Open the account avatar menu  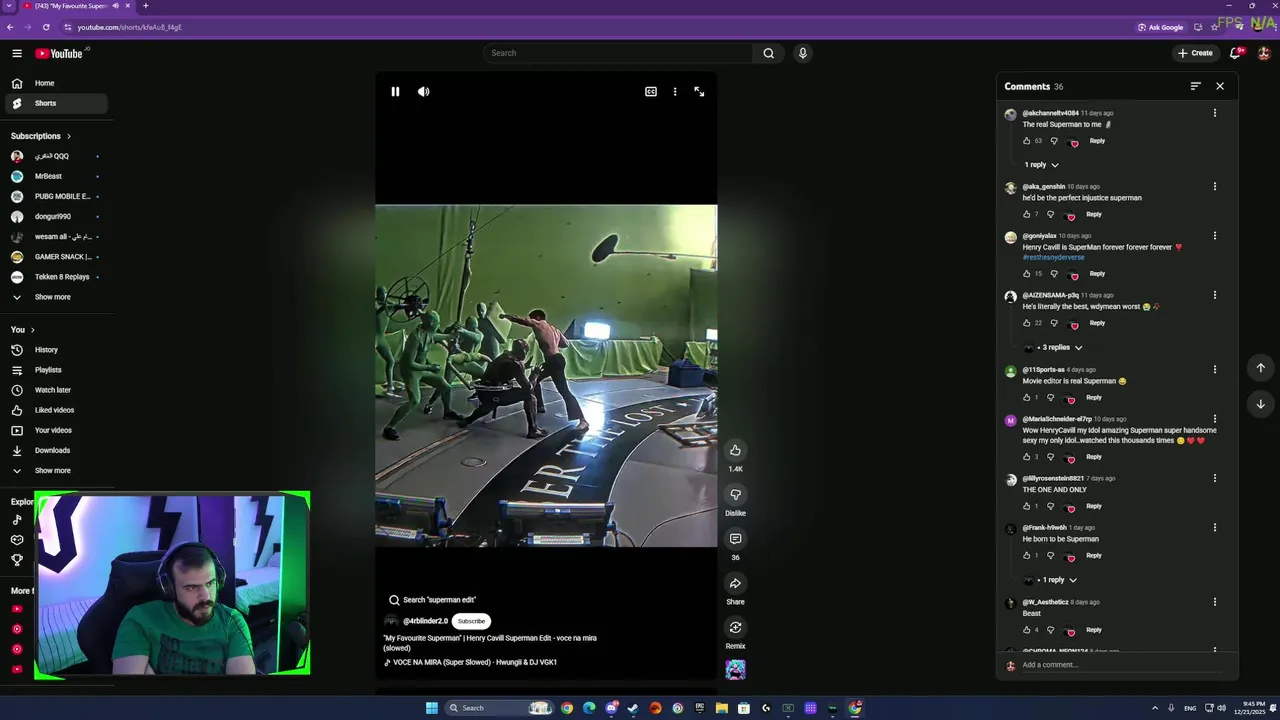click(x=1264, y=53)
